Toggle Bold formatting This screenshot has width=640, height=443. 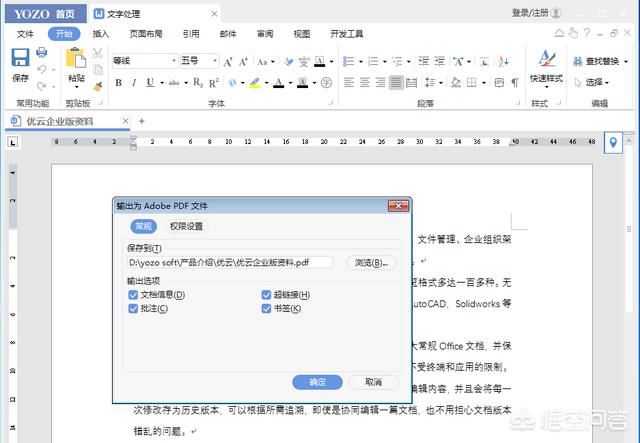[118, 83]
